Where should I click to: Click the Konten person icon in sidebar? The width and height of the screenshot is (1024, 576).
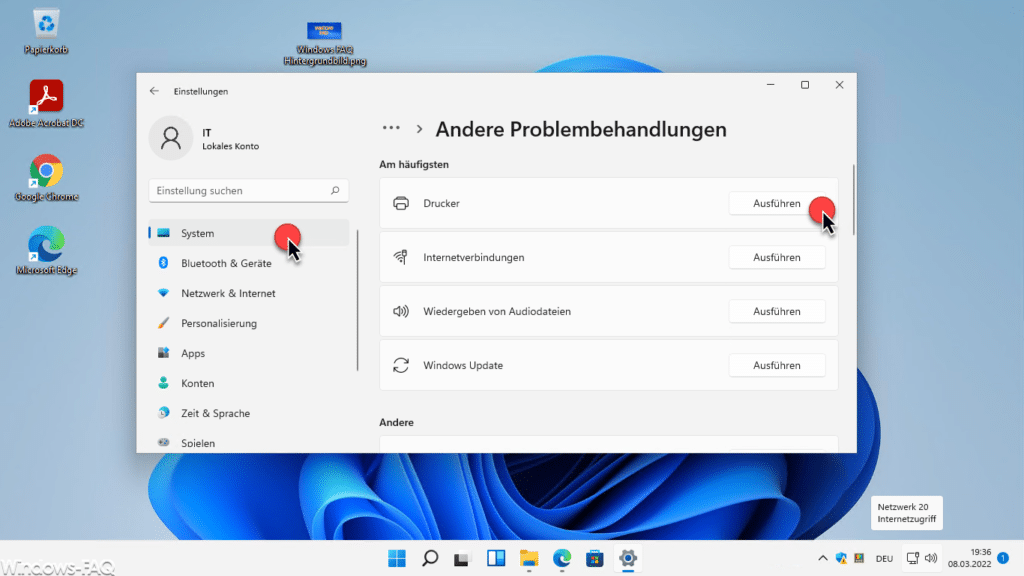[x=163, y=383]
